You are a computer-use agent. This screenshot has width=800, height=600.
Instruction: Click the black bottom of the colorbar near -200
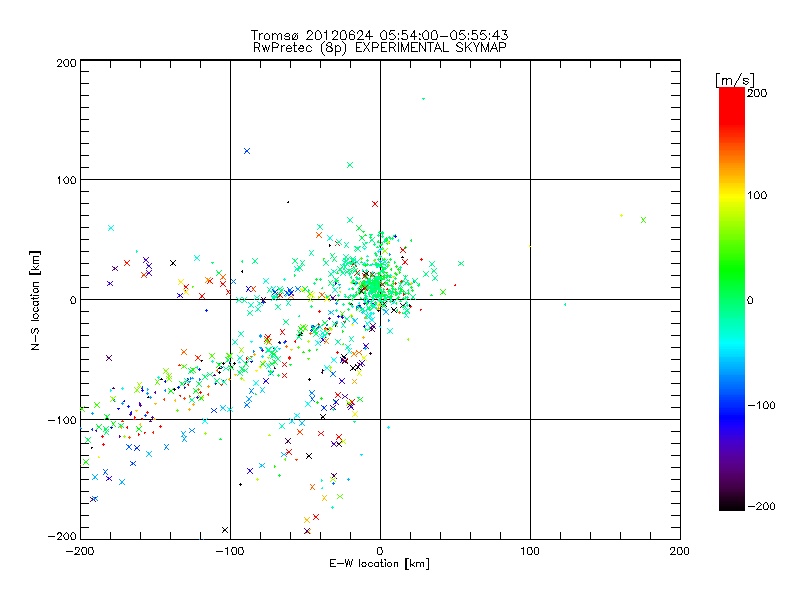coord(732,504)
